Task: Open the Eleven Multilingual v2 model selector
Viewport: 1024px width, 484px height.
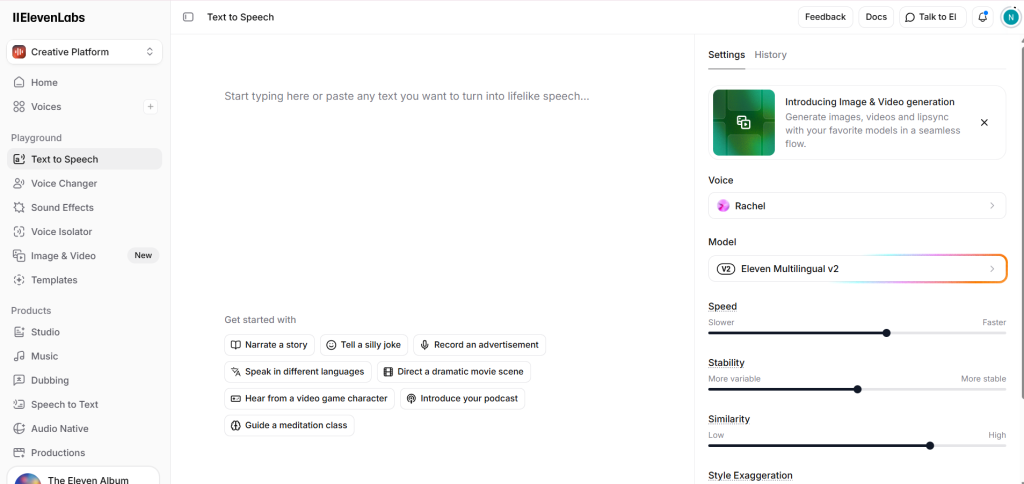Action: (x=856, y=269)
